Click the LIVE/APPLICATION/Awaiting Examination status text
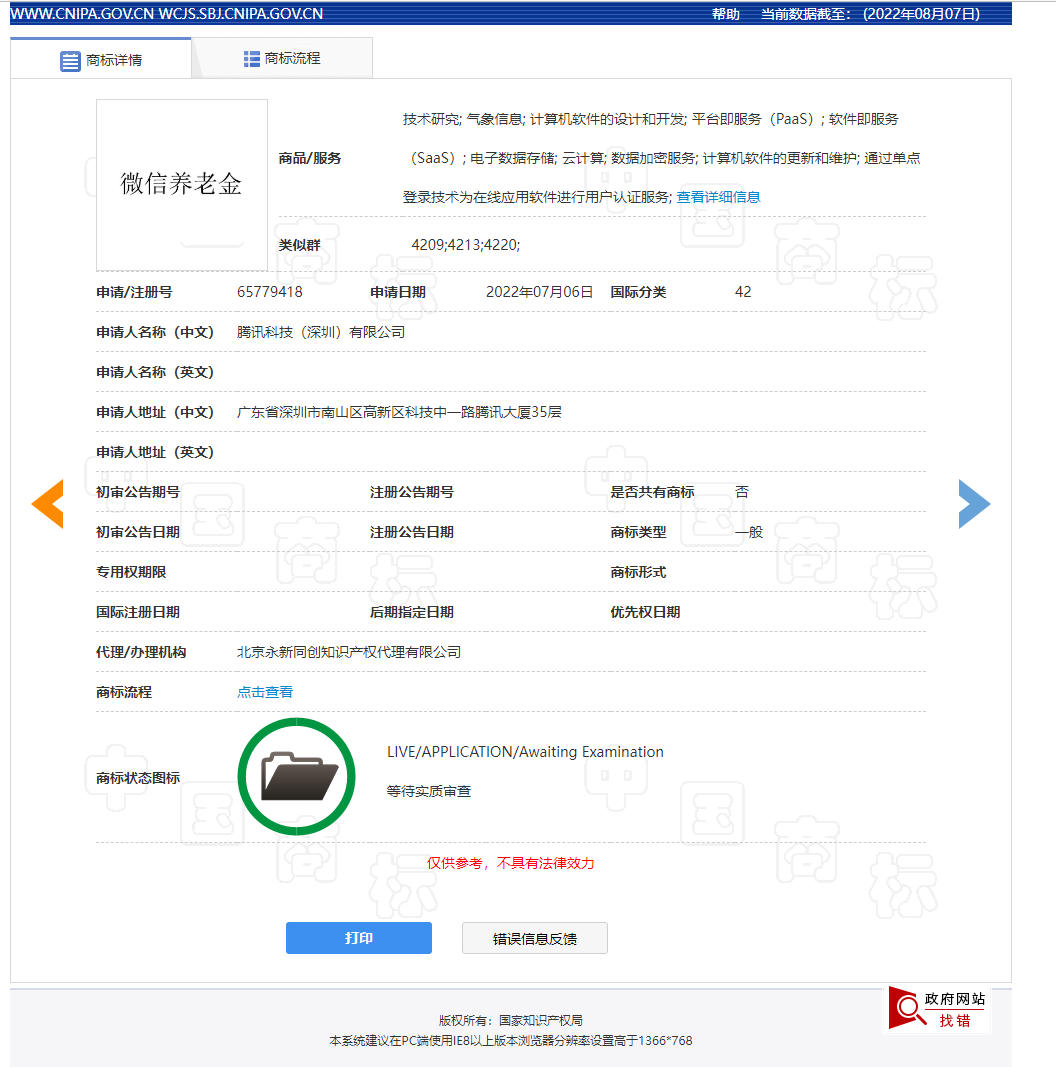The width and height of the screenshot is (1056, 1067). point(525,751)
